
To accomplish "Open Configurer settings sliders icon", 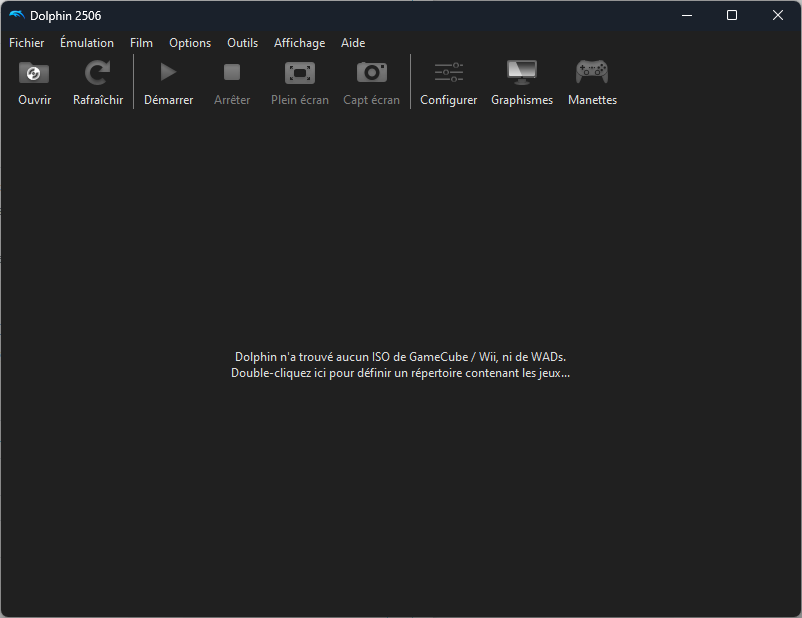I will (448, 73).
